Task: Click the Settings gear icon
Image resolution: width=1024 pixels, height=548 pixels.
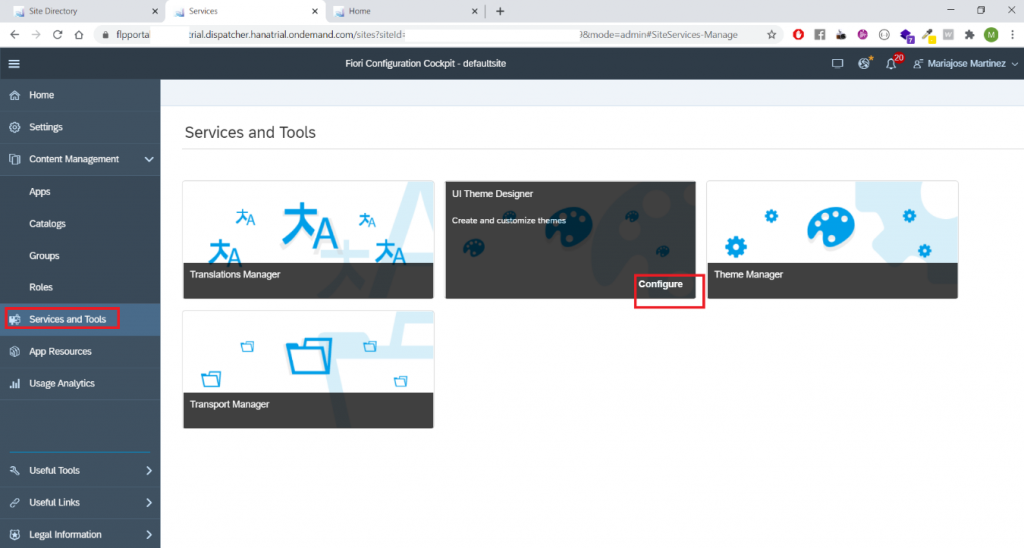Action: [x=14, y=127]
